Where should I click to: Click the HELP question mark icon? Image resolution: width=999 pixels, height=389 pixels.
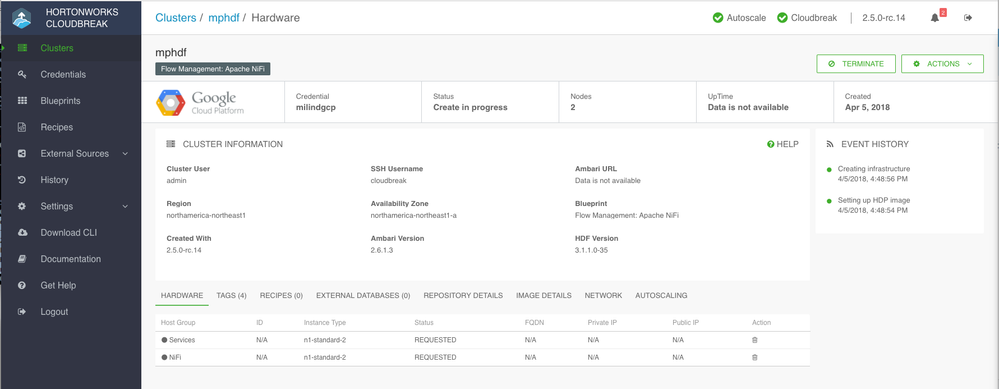[x=771, y=145]
